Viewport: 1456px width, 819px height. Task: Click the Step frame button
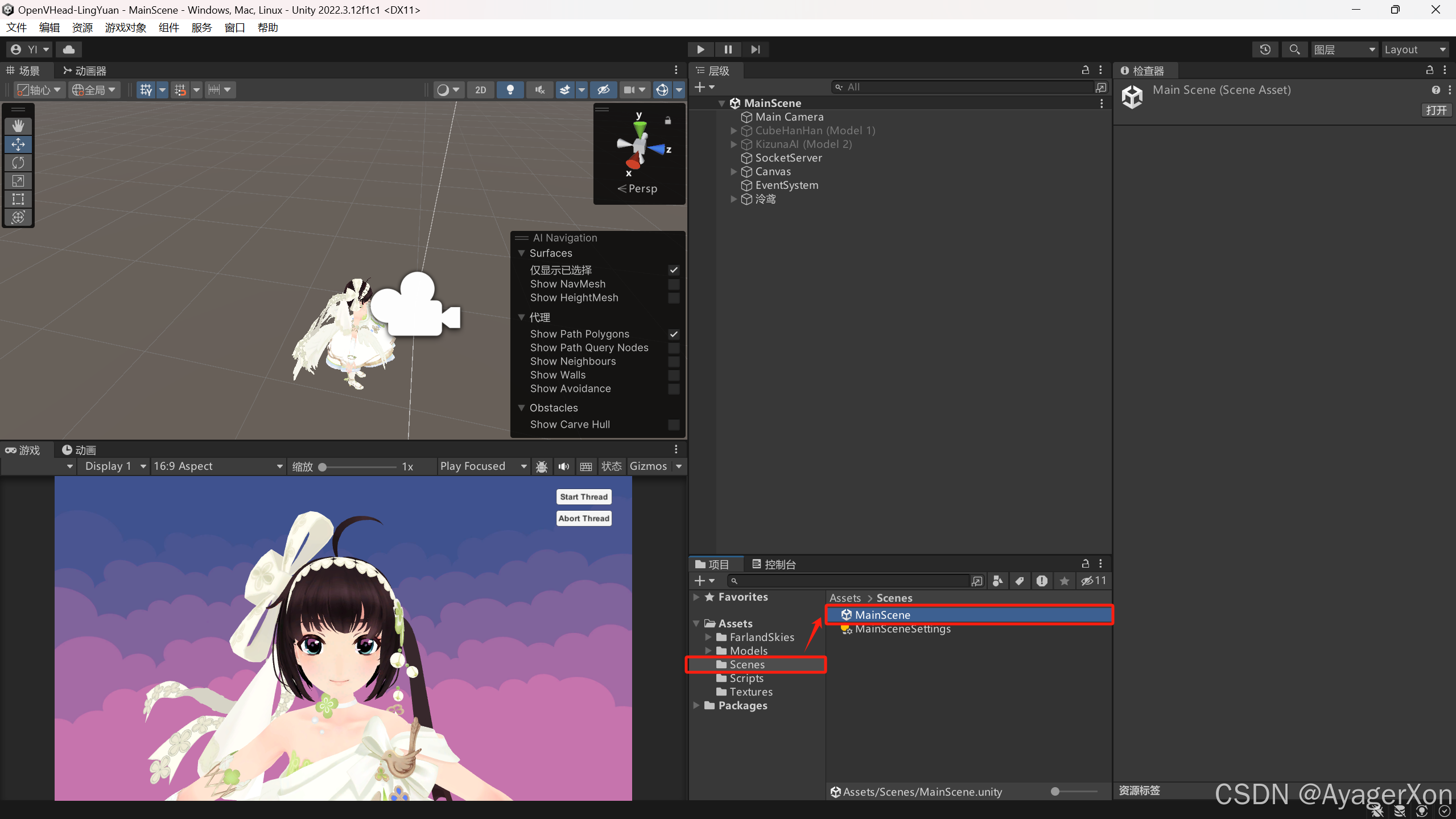756,49
